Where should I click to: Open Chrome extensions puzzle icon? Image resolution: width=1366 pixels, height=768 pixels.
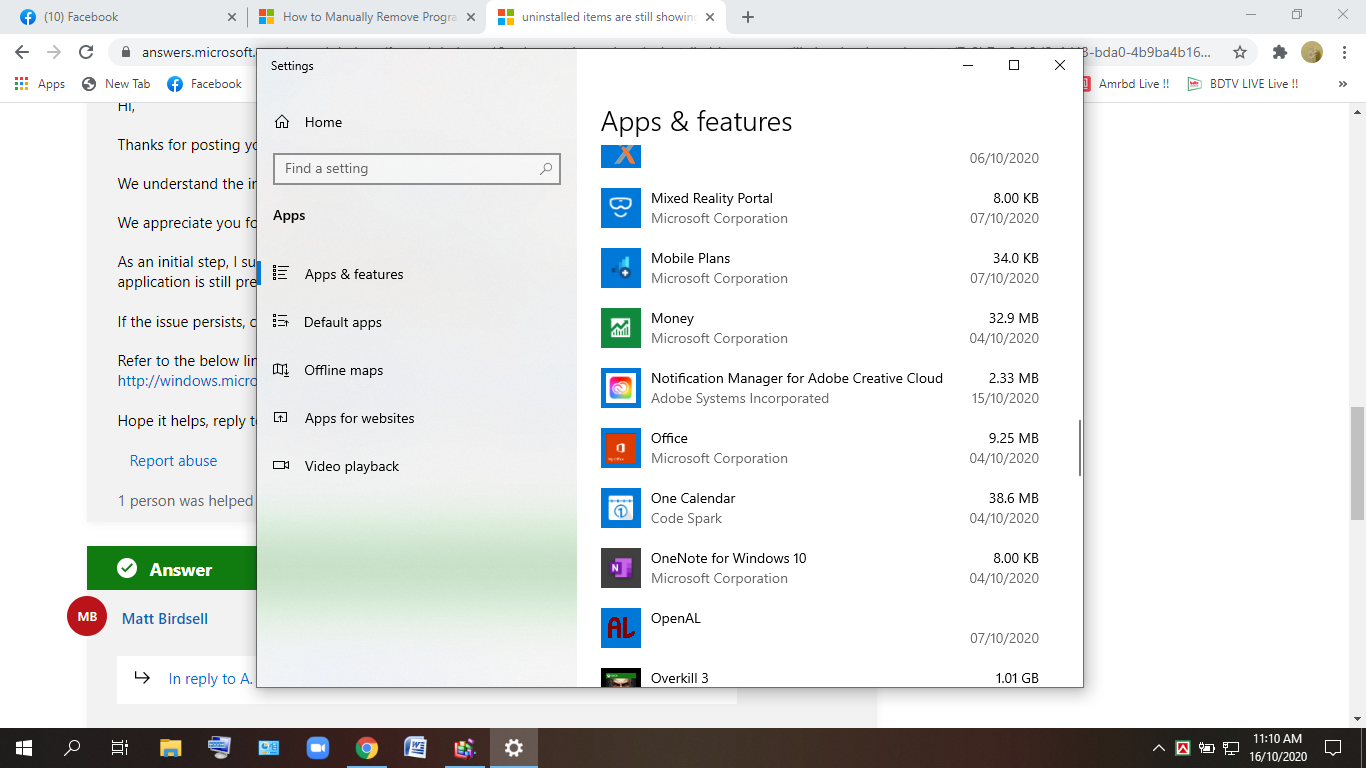click(1279, 52)
